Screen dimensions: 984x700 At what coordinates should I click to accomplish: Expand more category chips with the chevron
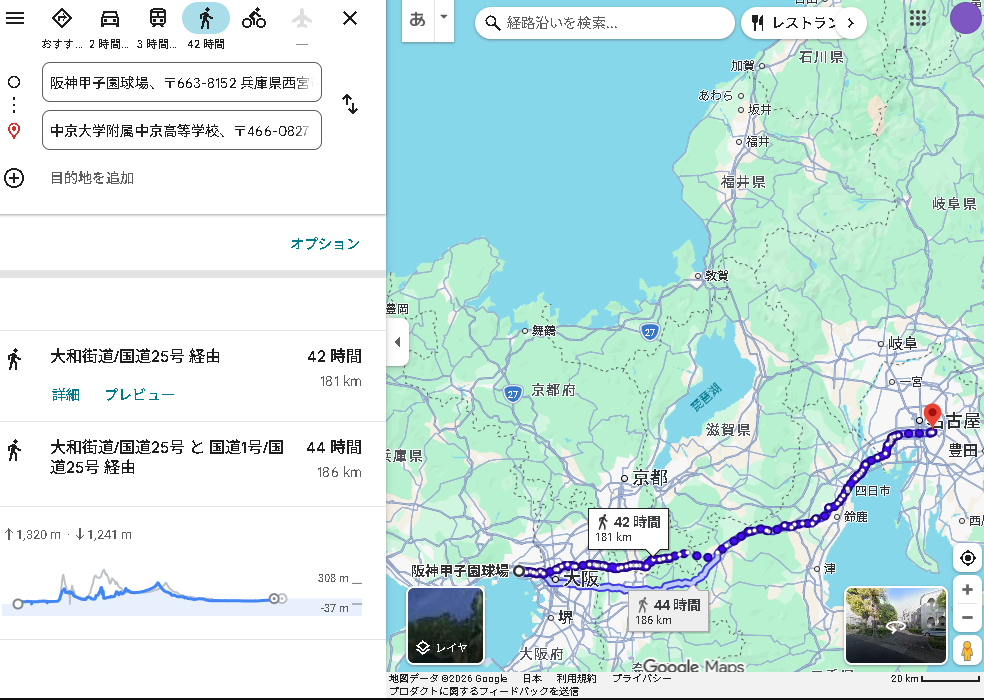851,22
